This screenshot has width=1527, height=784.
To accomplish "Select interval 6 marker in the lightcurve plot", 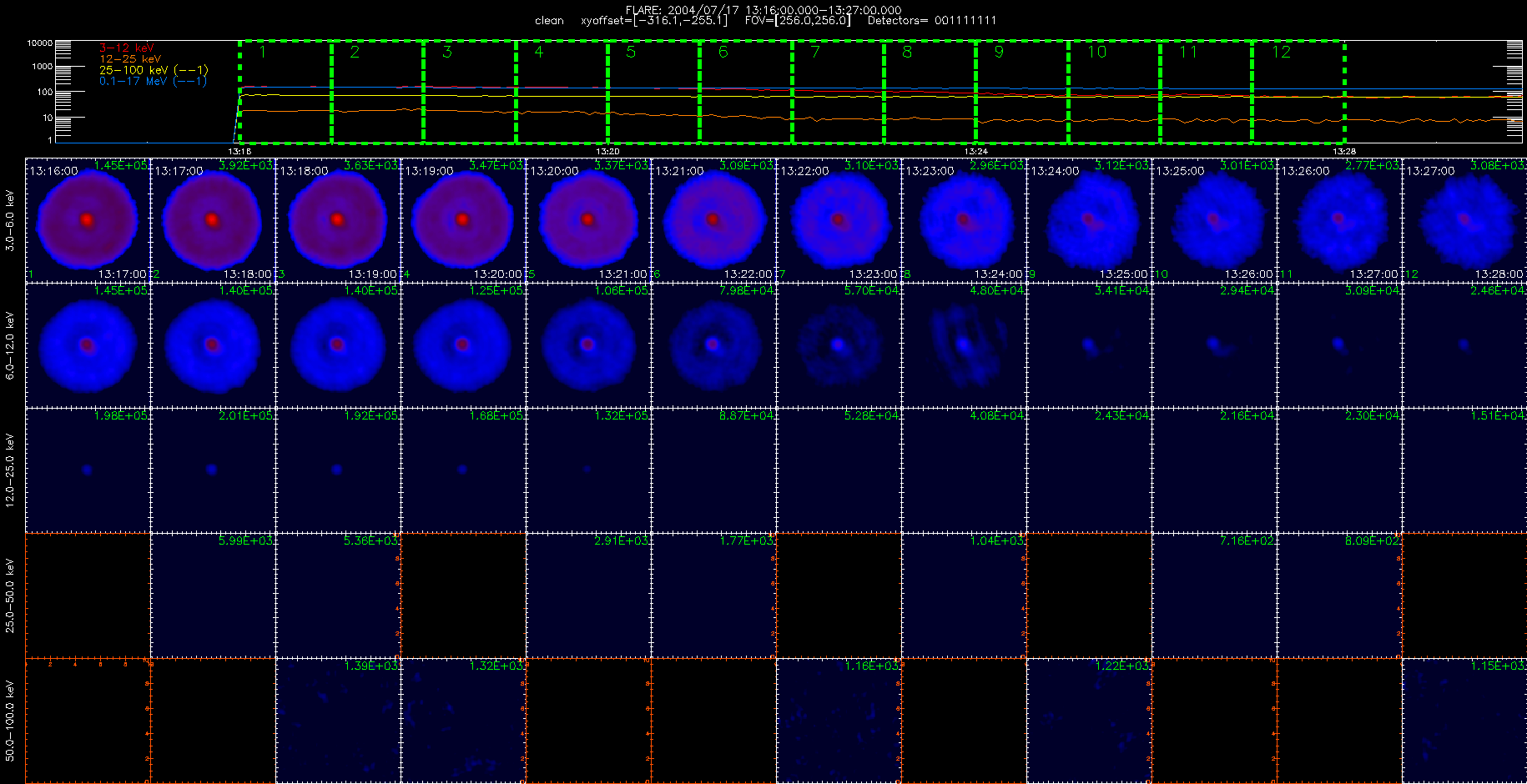I will (x=723, y=53).
